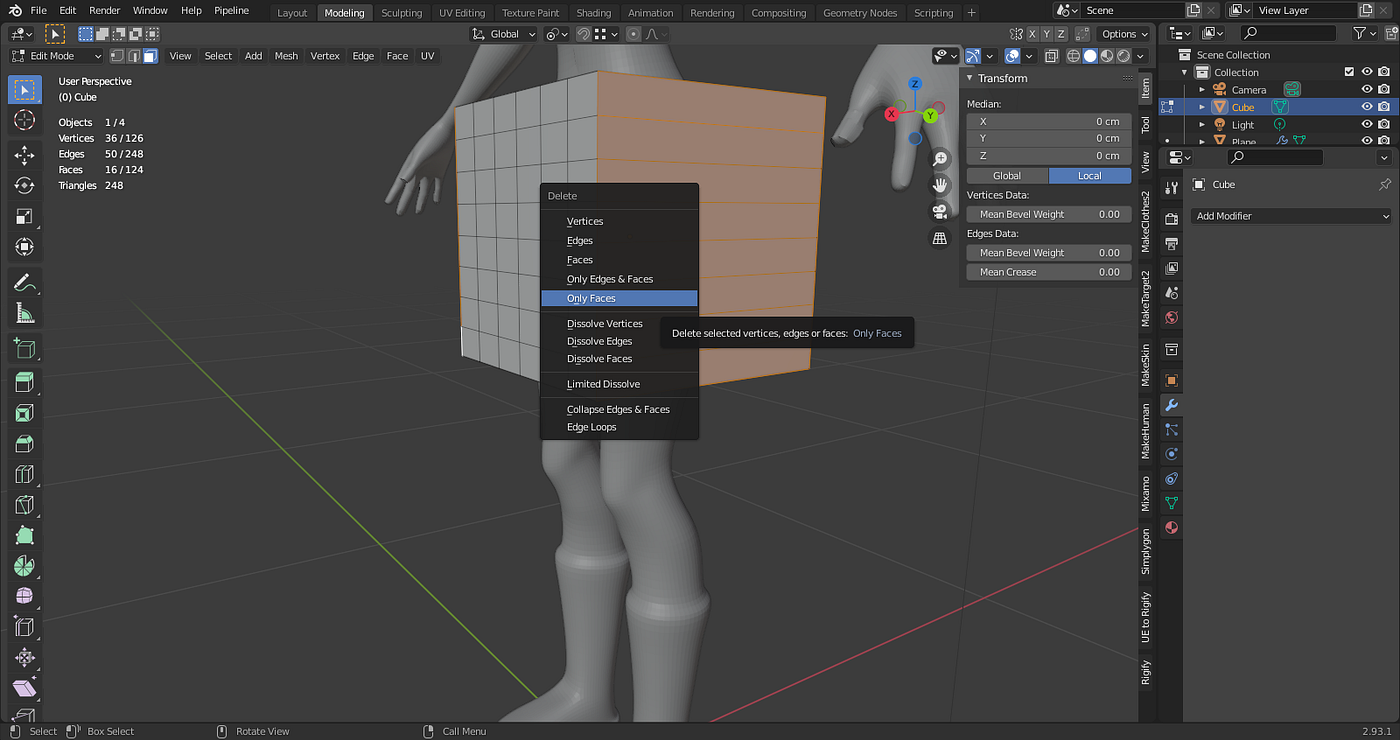Uncheck Collection exclude checkbox in outliner

1349,72
